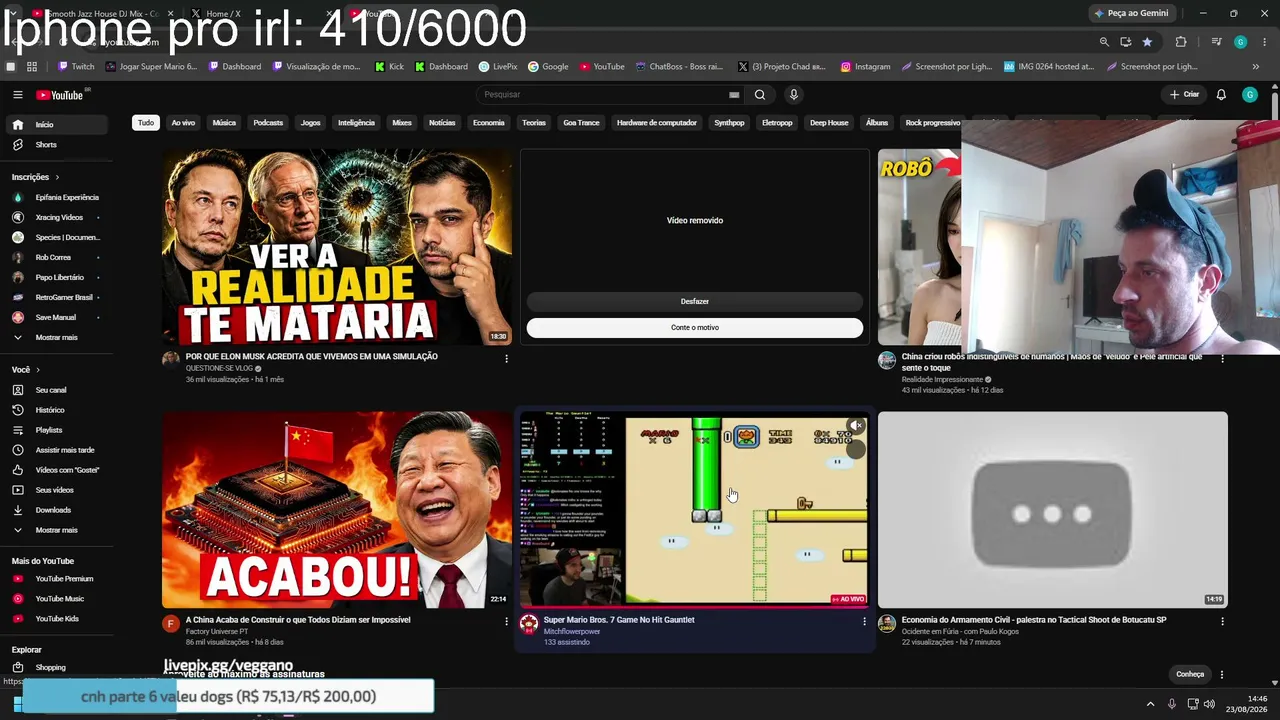Expand Mostrar mais under Inscrições

(x=55, y=338)
